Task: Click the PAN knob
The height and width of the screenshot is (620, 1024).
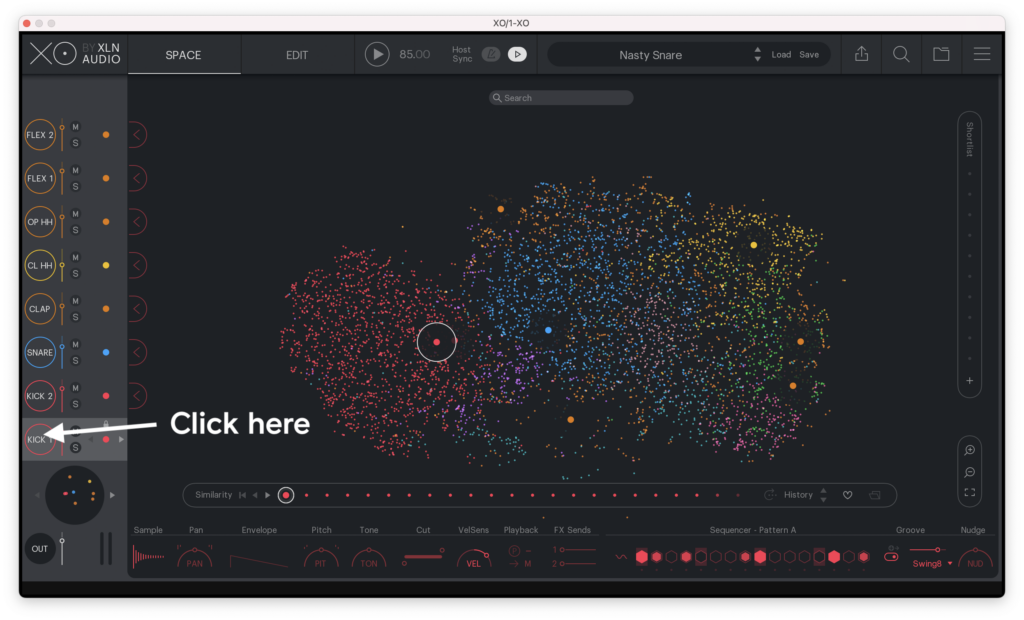Action: [195, 559]
